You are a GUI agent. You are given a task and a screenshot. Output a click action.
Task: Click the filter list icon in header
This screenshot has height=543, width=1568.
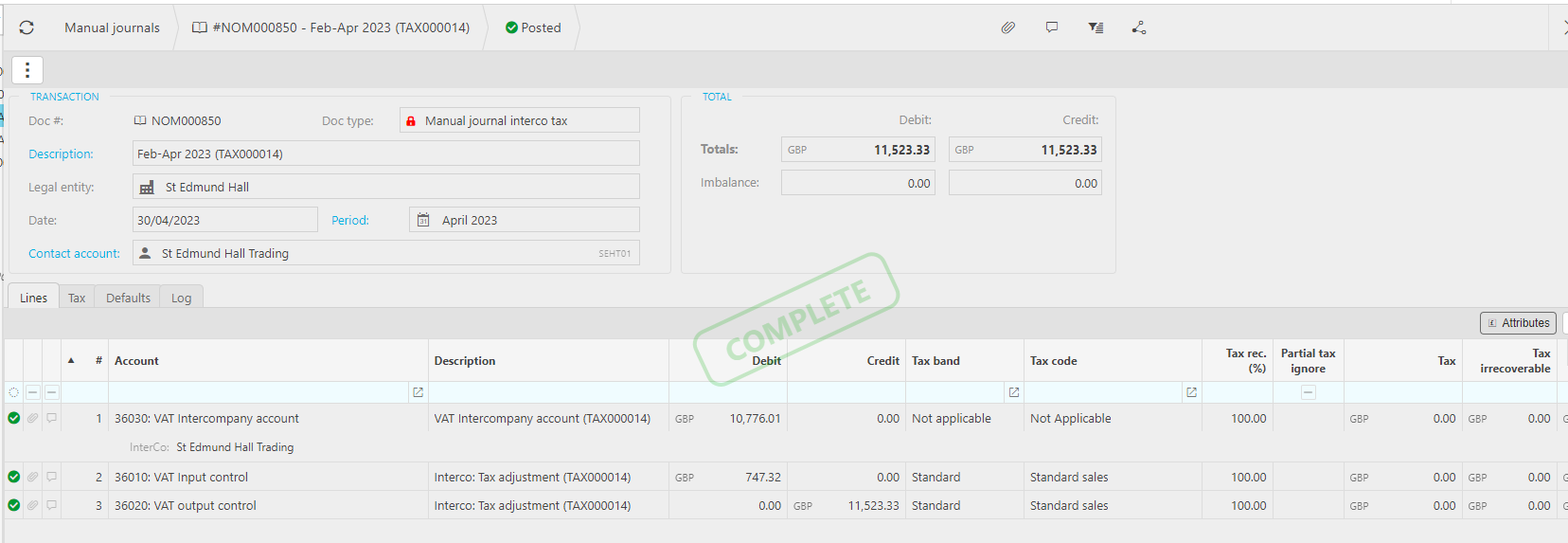(x=1096, y=27)
